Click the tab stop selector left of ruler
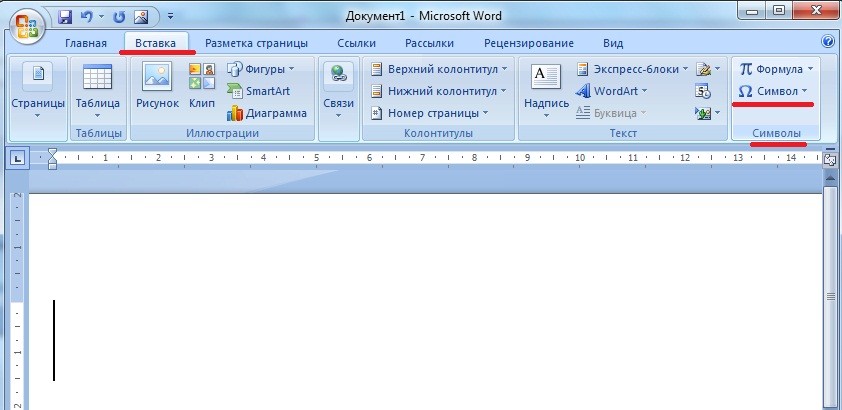This screenshot has height=410, width=842. pos(18,158)
